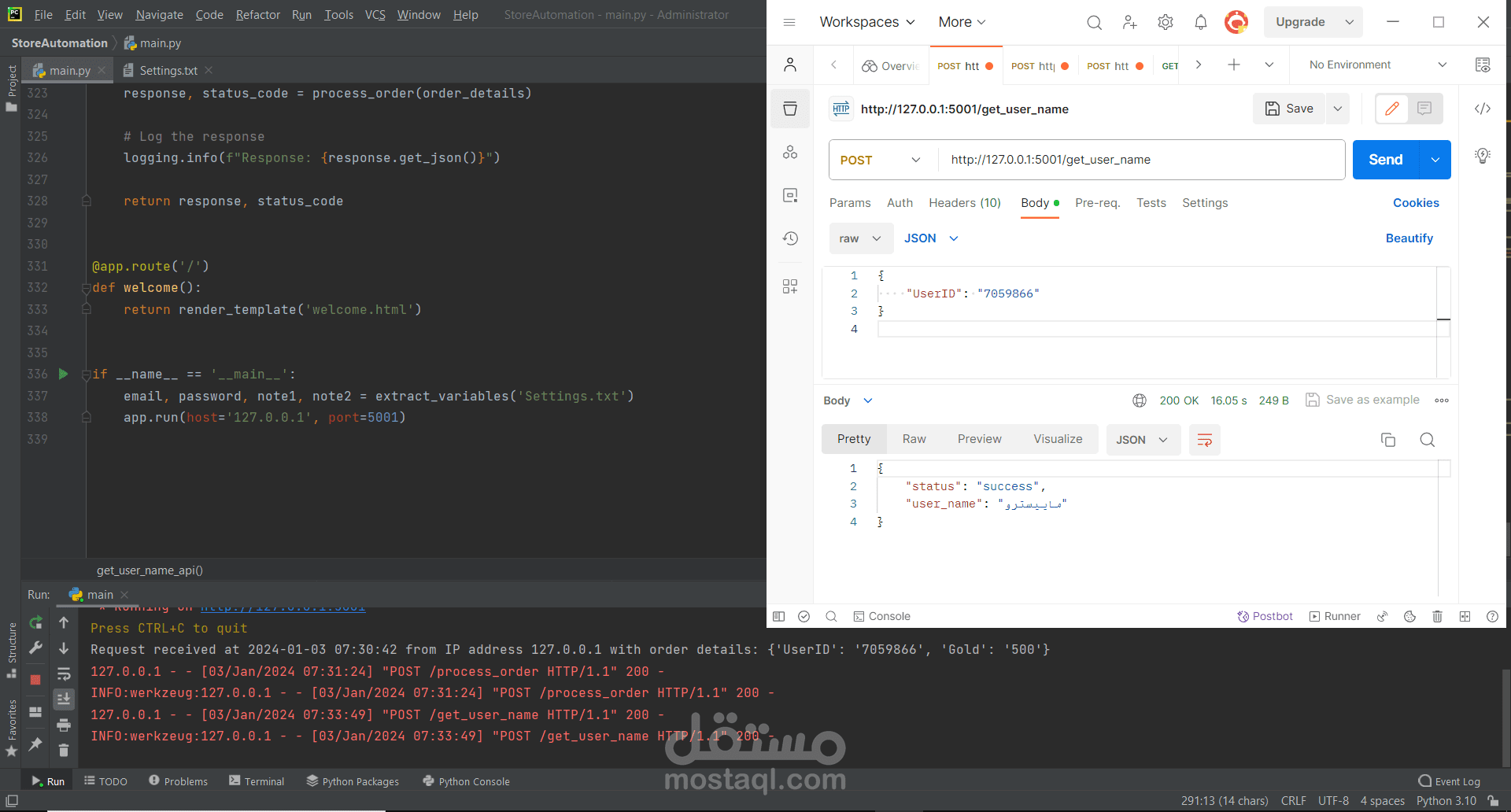Switch to the Headers (10) tab

point(965,203)
